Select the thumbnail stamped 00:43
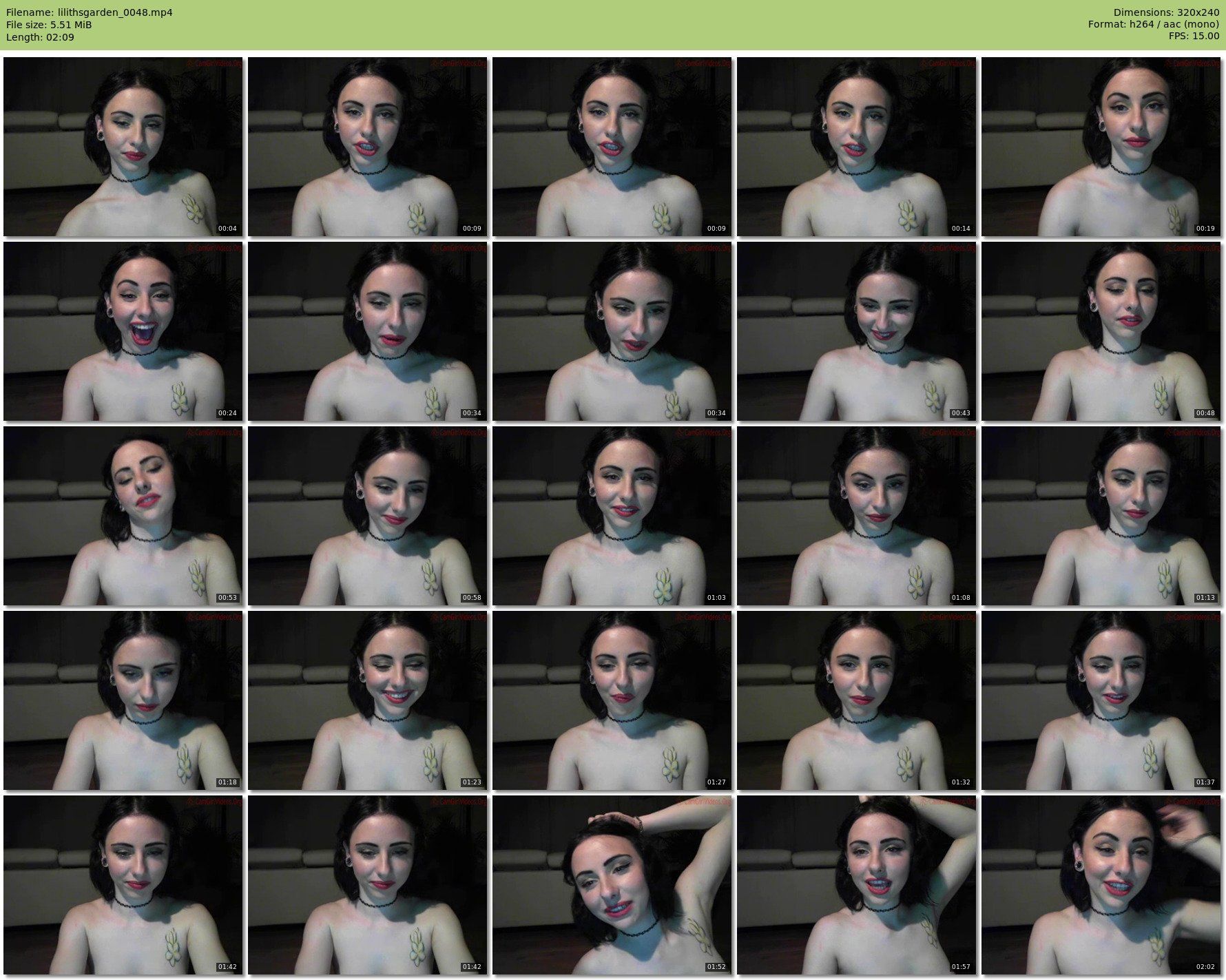This screenshot has height=980, width=1226. [x=857, y=331]
